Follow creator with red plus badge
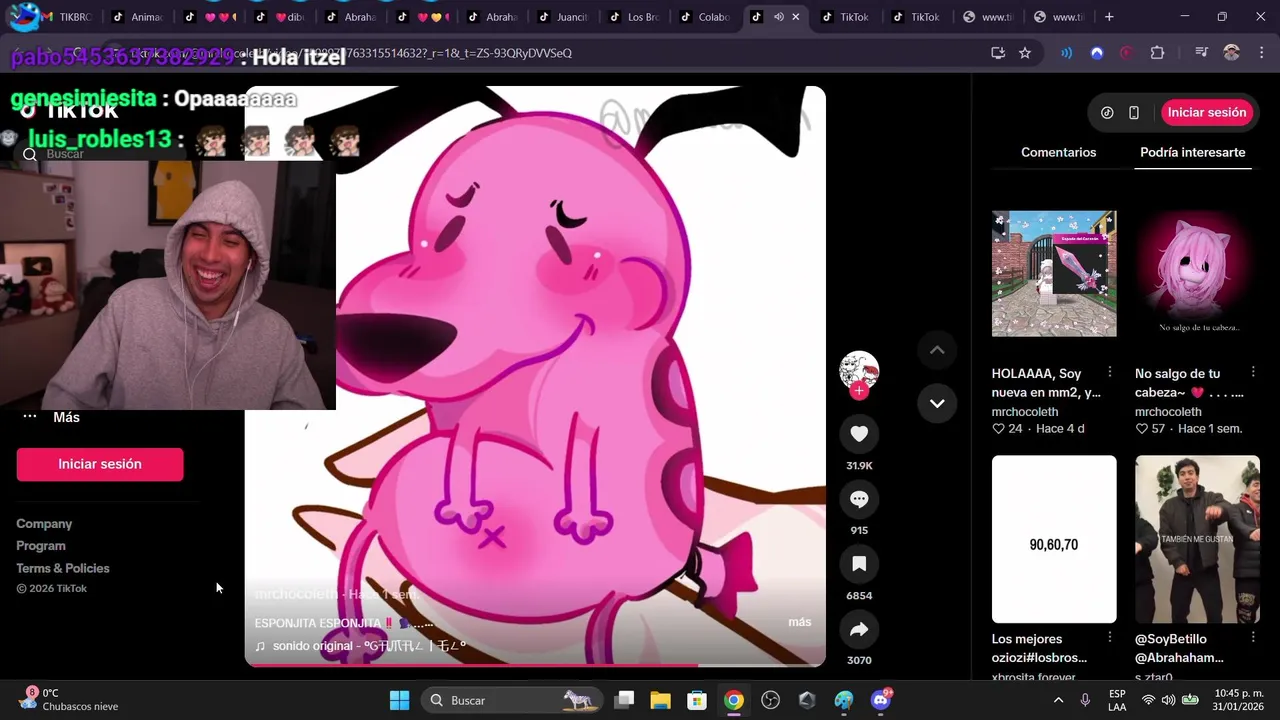 (x=859, y=391)
